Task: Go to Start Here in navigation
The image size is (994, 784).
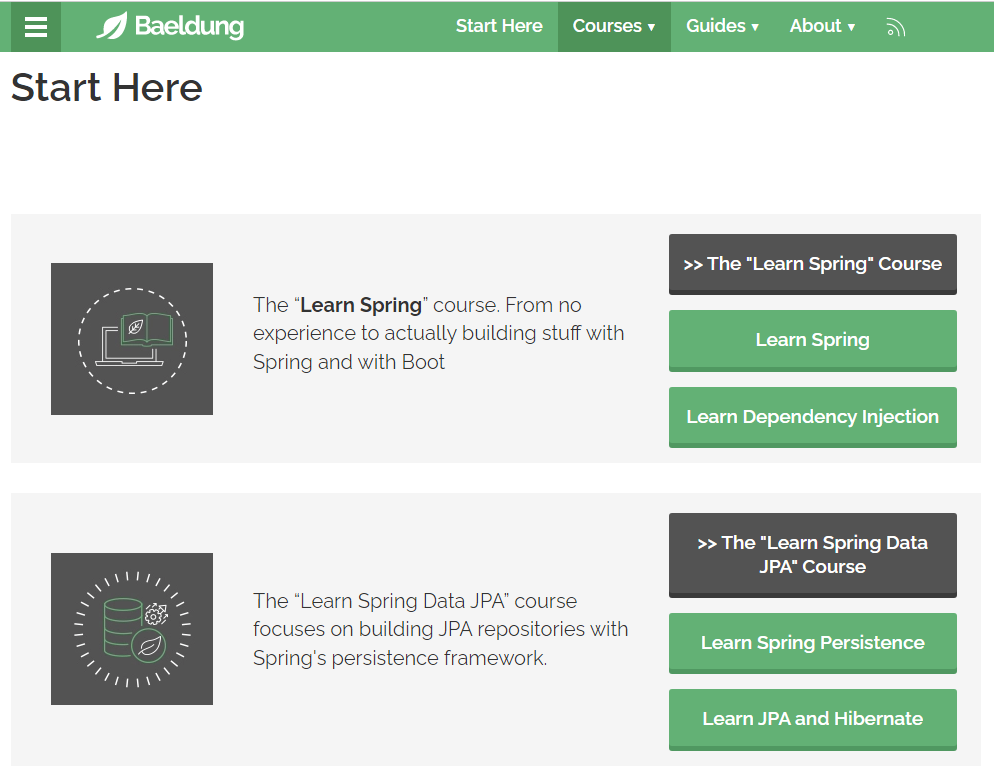Action: pos(499,26)
